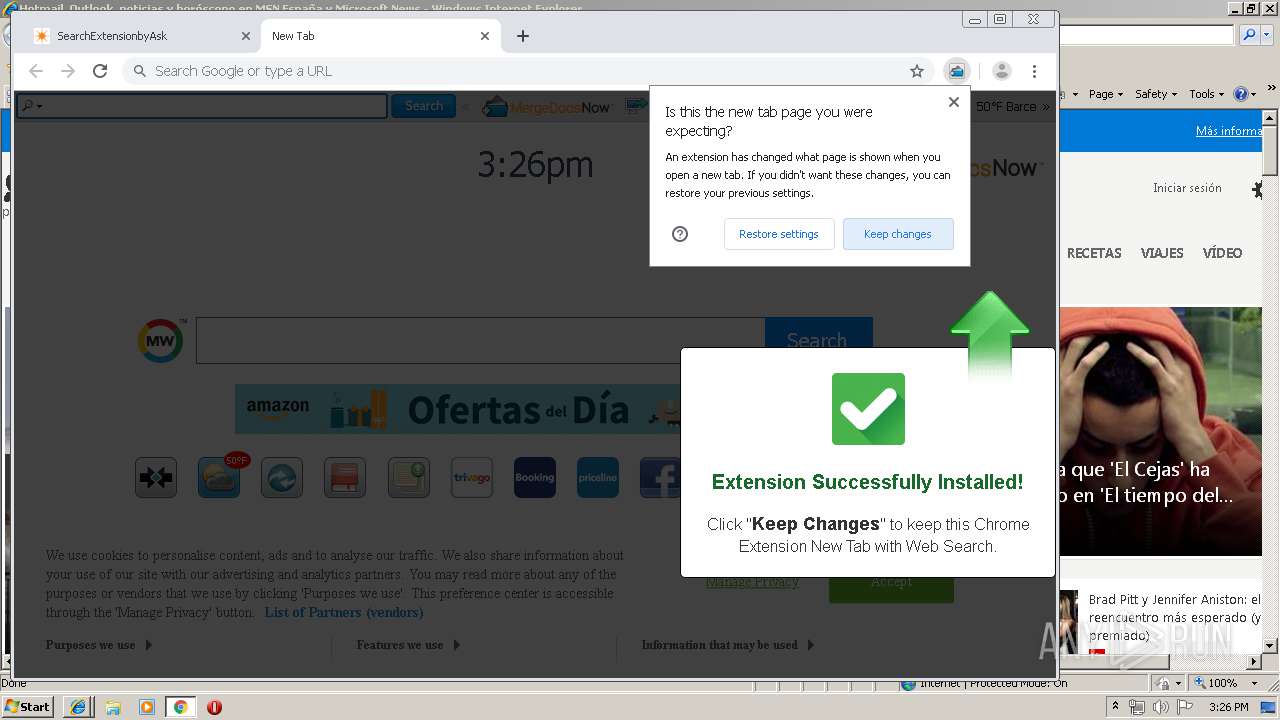Open a new Chrome tab
The image size is (1280, 720).
click(x=523, y=36)
